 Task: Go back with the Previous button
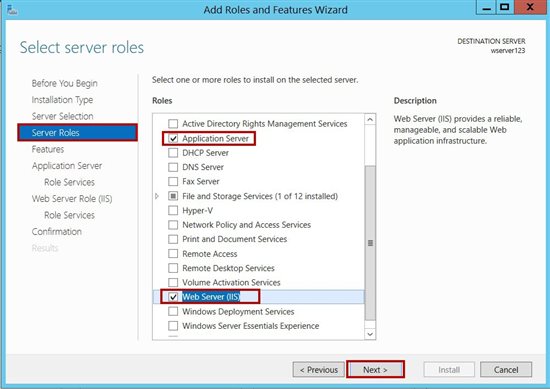coord(318,370)
